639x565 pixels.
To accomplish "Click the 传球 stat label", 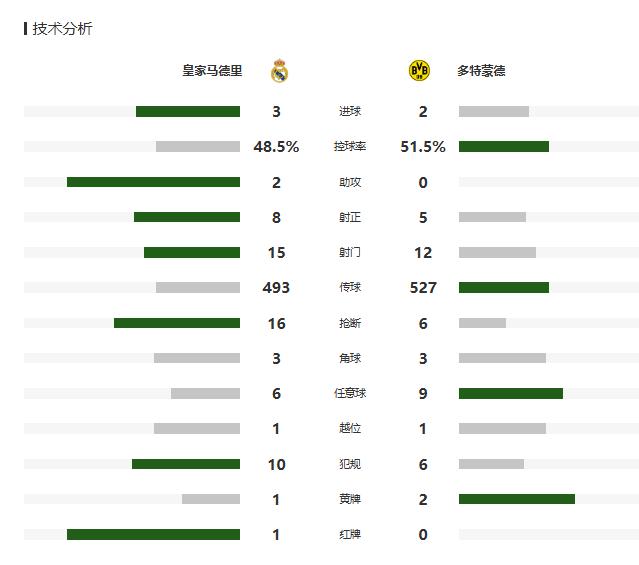I will [350, 288].
